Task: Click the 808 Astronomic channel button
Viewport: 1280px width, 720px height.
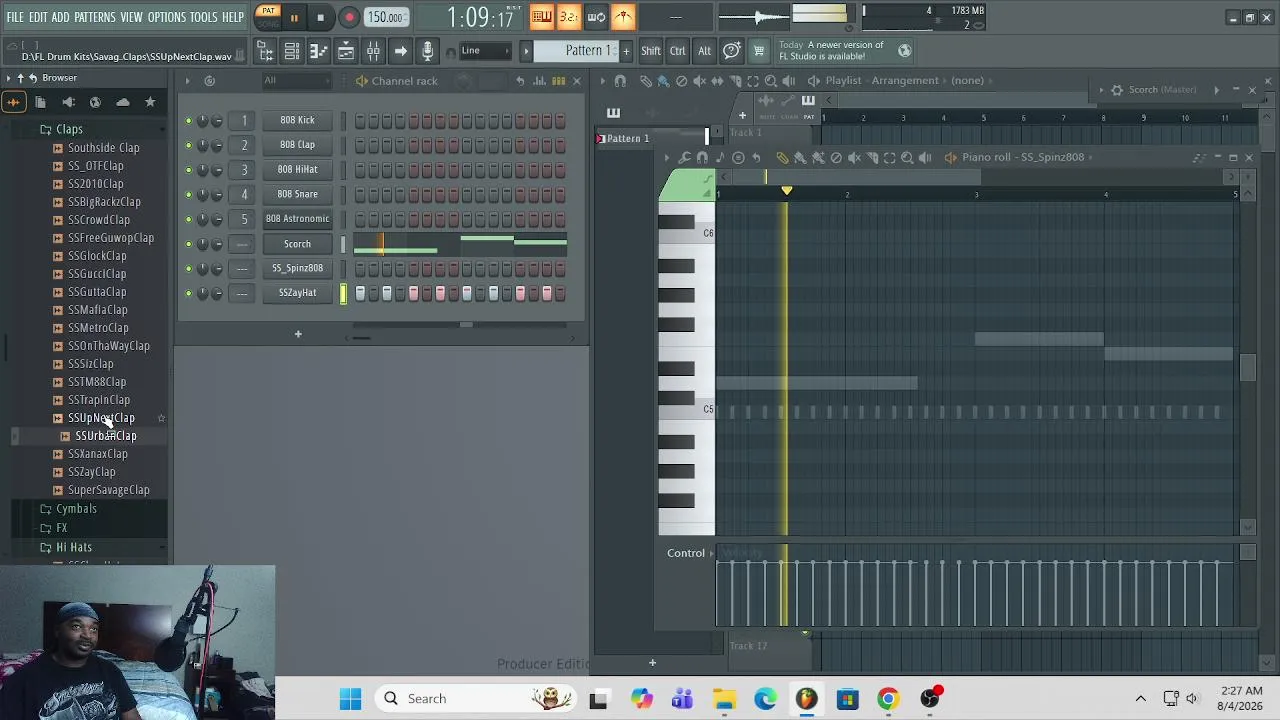Action: [297, 219]
